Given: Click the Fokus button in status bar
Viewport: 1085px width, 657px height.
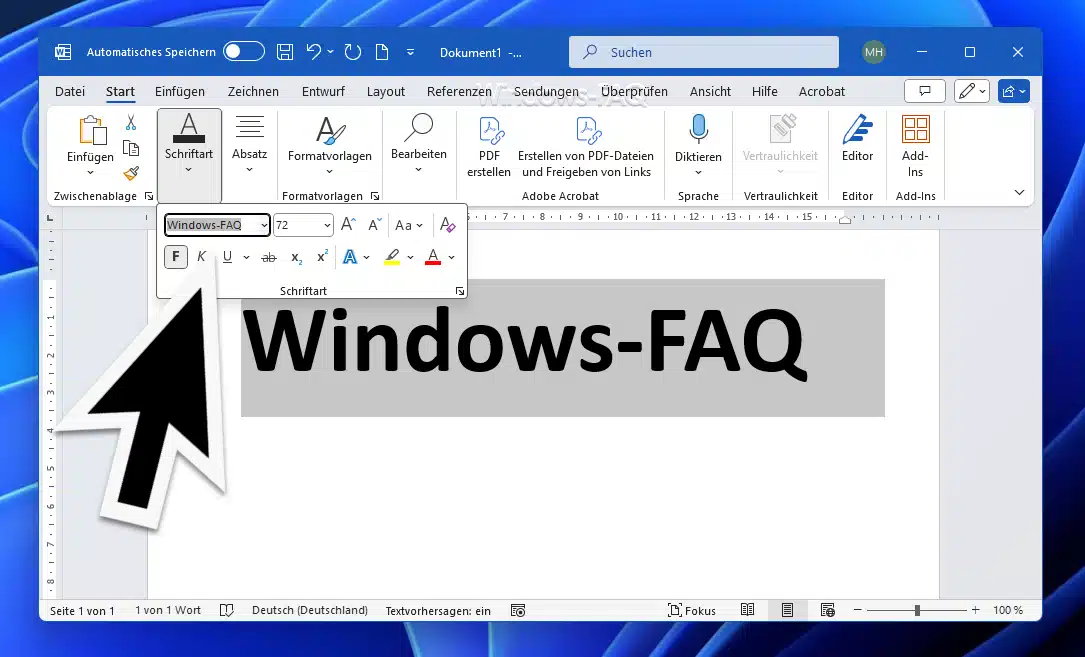Looking at the screenshot, I should 692,610.
